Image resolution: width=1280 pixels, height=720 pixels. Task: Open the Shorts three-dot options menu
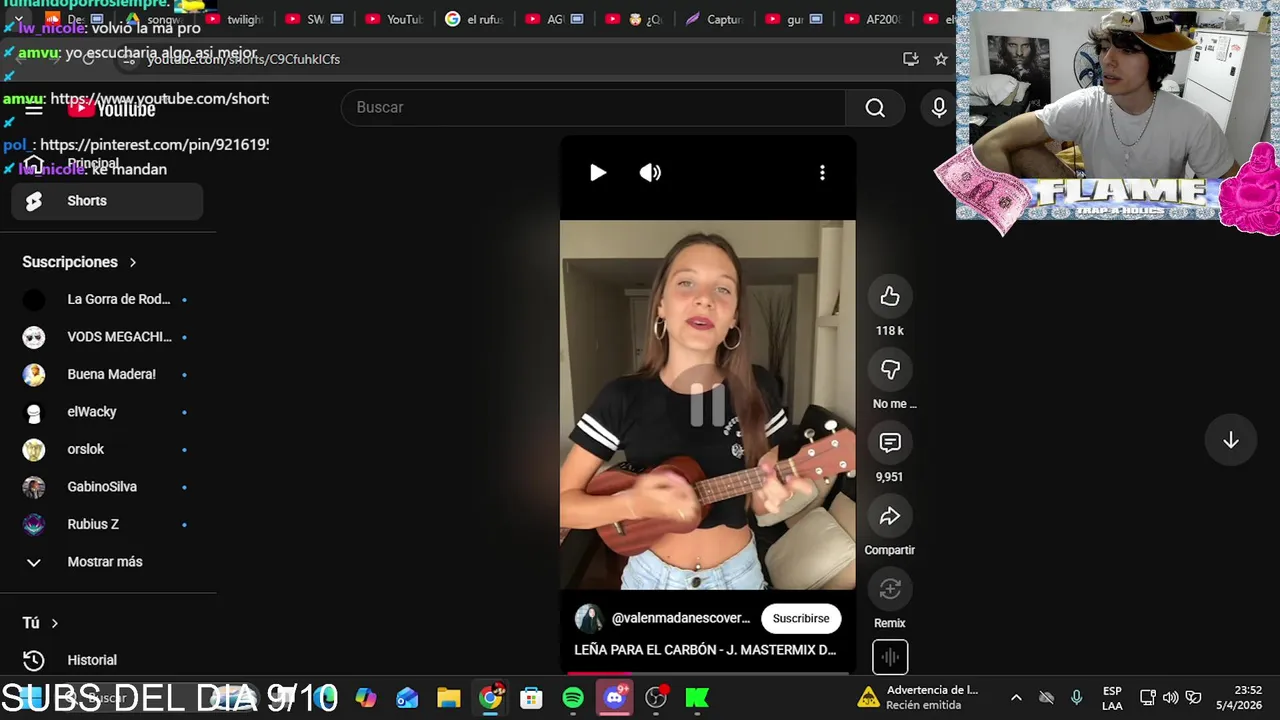(x=822, y=173)
